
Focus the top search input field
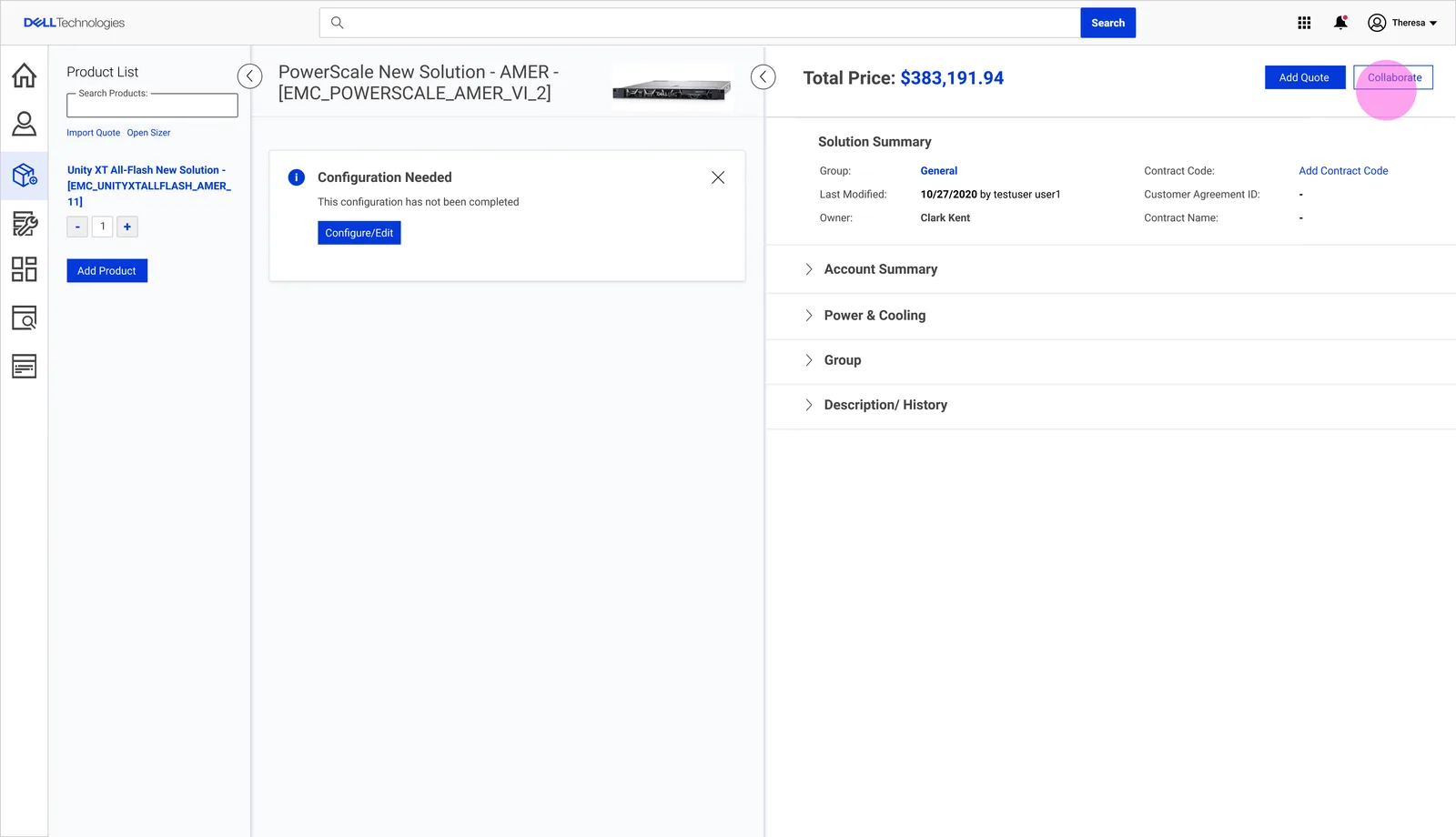click(700, 23)
